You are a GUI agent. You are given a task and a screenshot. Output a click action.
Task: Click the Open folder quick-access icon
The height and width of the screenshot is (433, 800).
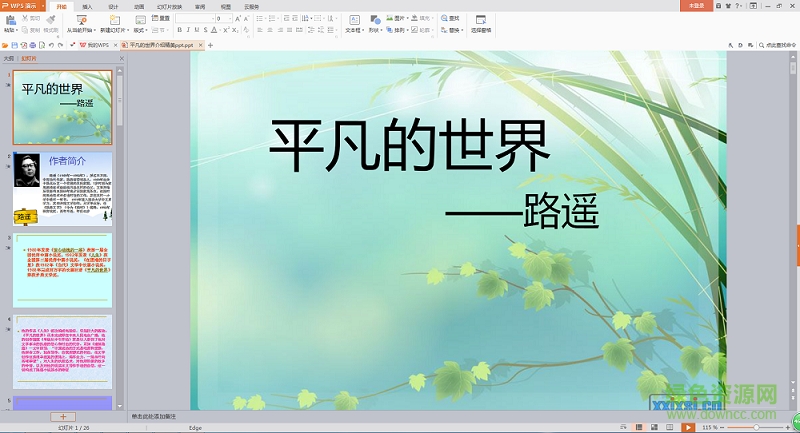(5, 45)
